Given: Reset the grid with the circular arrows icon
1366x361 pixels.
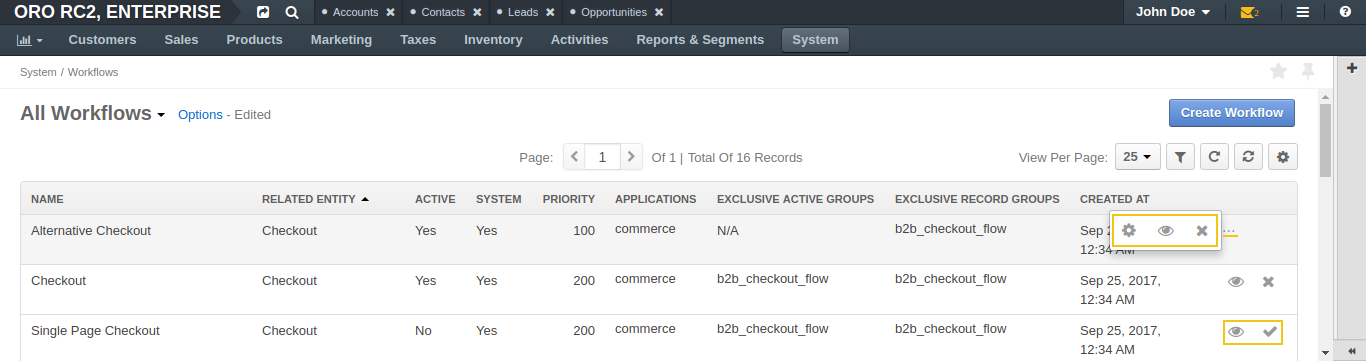Looking at the screenshot, I should click(1247, 157).
